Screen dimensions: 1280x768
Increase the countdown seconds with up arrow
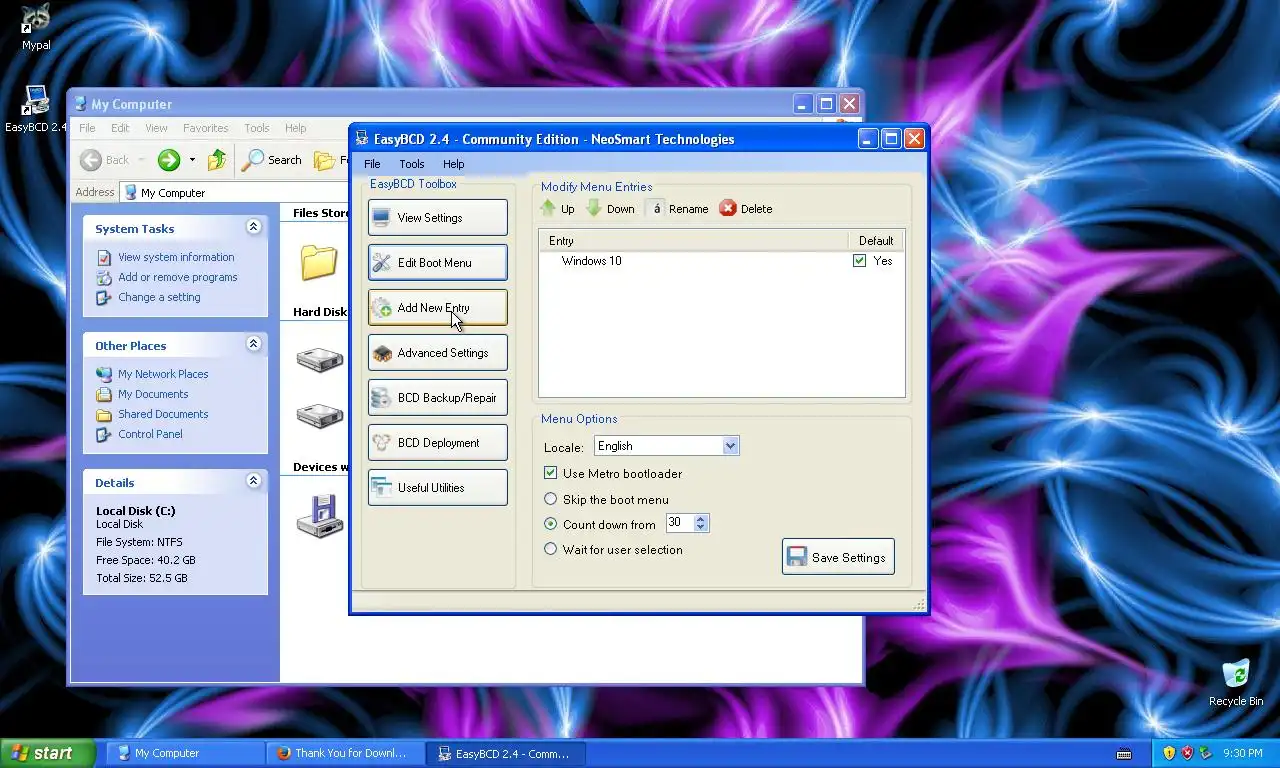pyautogui.click(x=701, y=518)
